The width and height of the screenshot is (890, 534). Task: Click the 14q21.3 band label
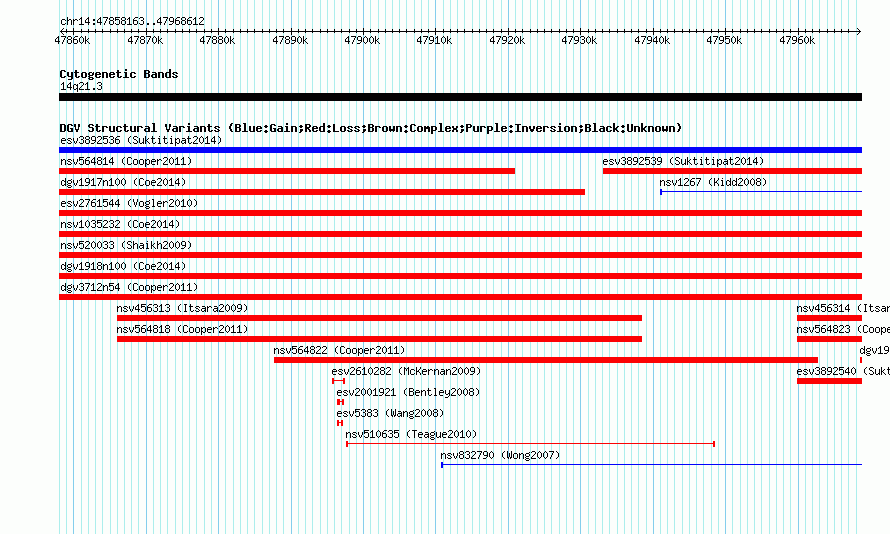pos(81,86)
